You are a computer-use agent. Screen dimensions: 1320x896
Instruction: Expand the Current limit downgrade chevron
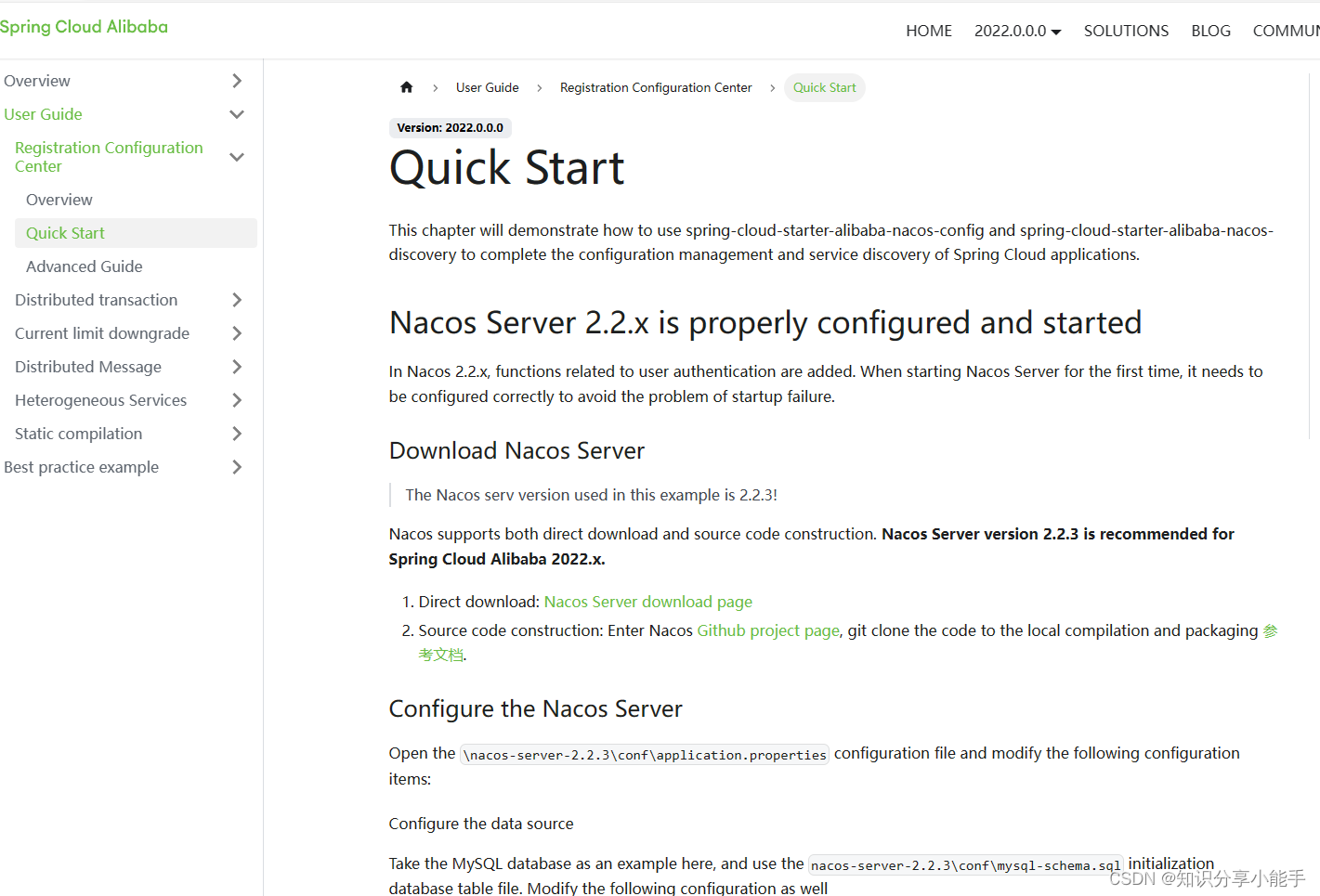pos(237,333)
